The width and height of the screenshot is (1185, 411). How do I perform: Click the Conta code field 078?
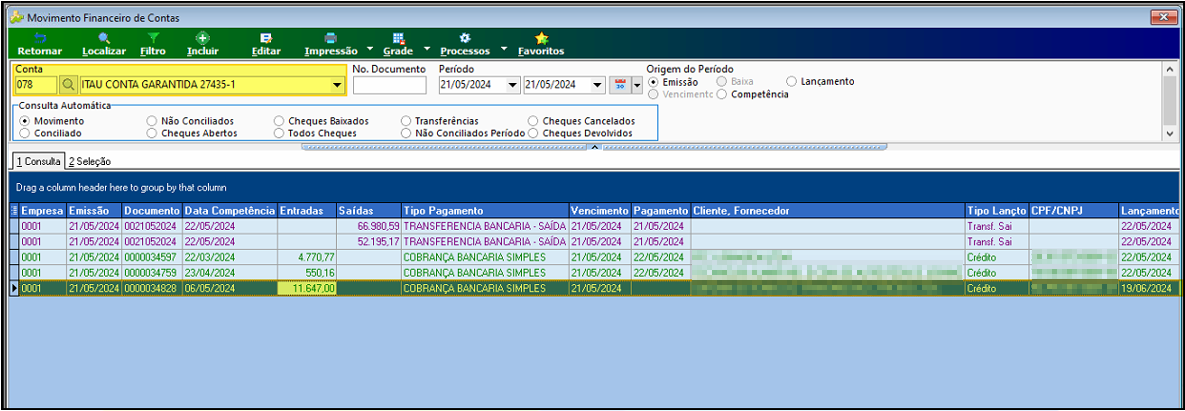coord(36,85)
